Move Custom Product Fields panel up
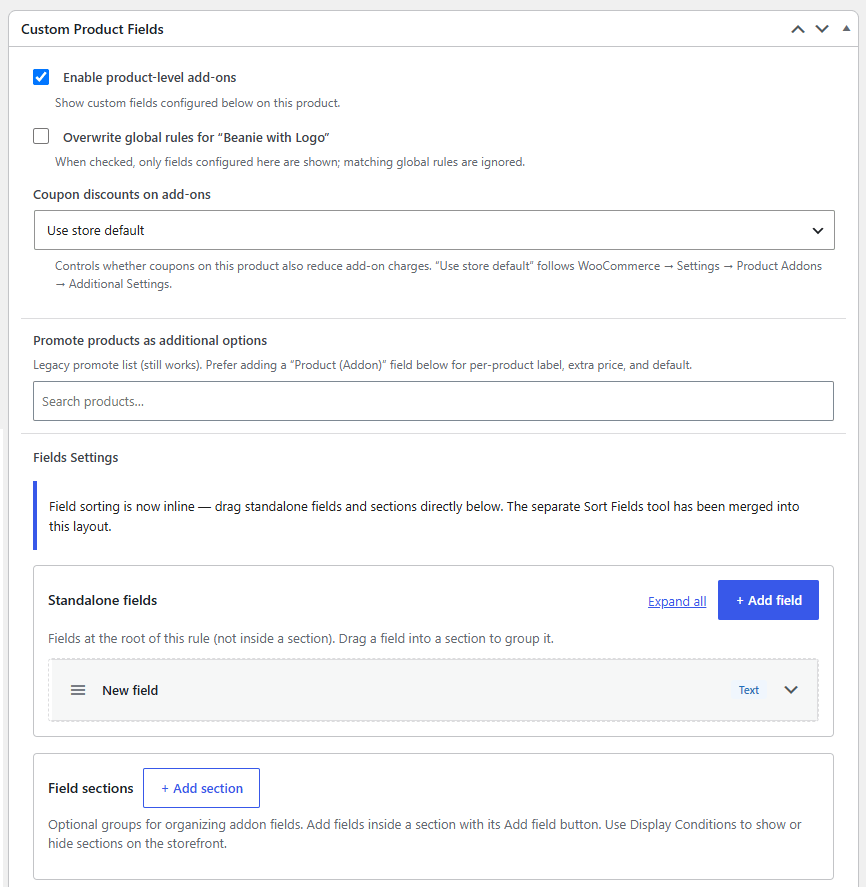866x888 pixels. tap(797, 29)
